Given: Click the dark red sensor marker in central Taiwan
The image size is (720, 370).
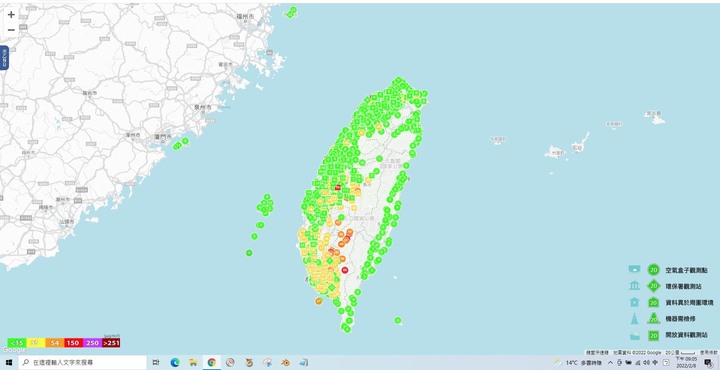Looking at the screenshot, I should coord(338,187).
